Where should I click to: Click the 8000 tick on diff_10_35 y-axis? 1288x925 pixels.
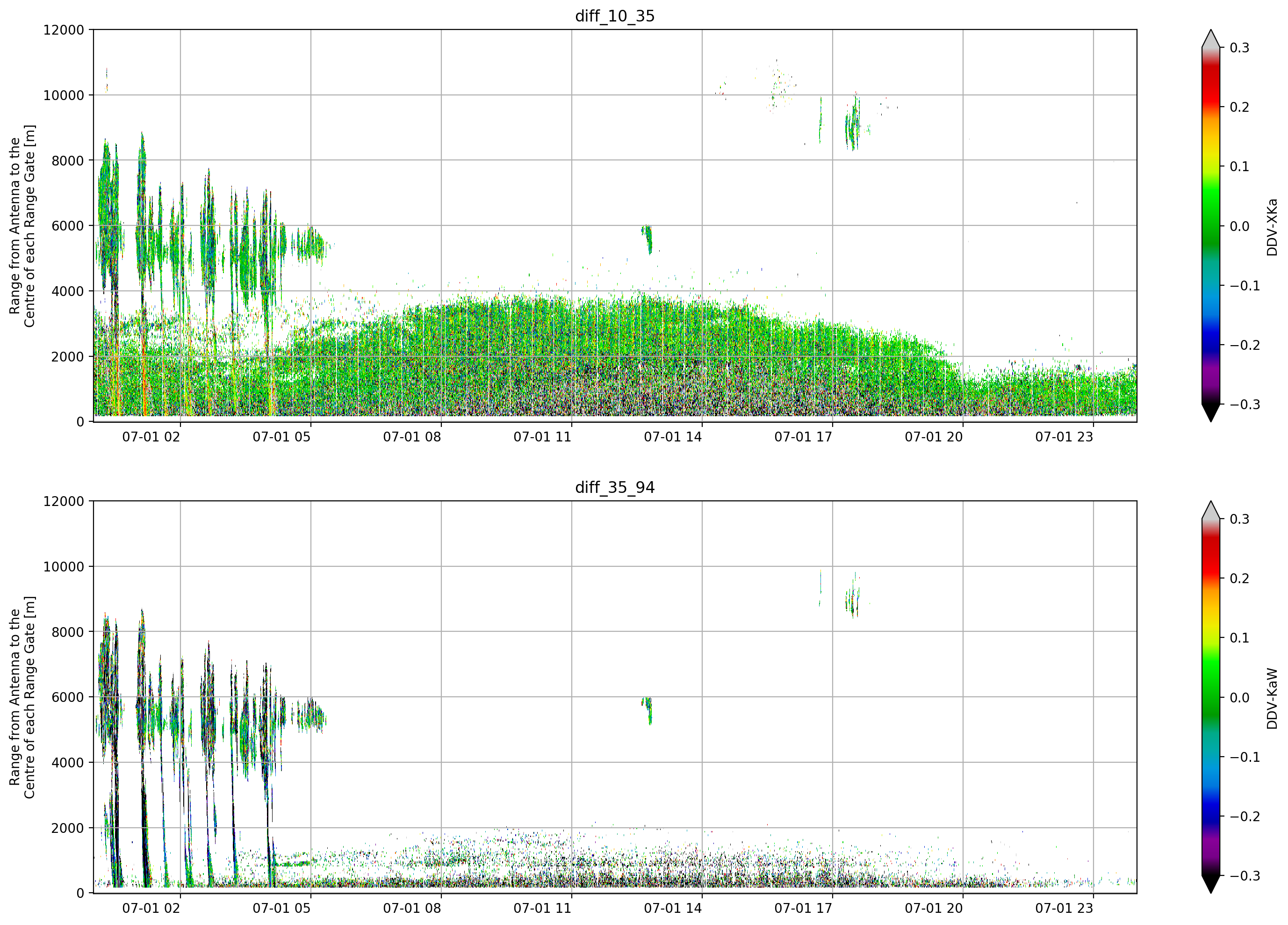(68, 160)
